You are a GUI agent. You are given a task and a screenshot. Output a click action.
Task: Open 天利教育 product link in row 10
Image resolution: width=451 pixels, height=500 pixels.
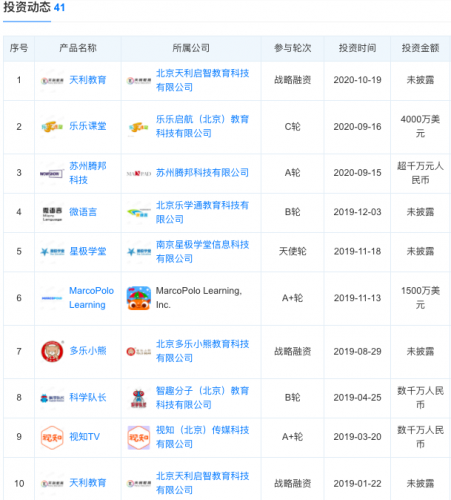tap(88, 483)
